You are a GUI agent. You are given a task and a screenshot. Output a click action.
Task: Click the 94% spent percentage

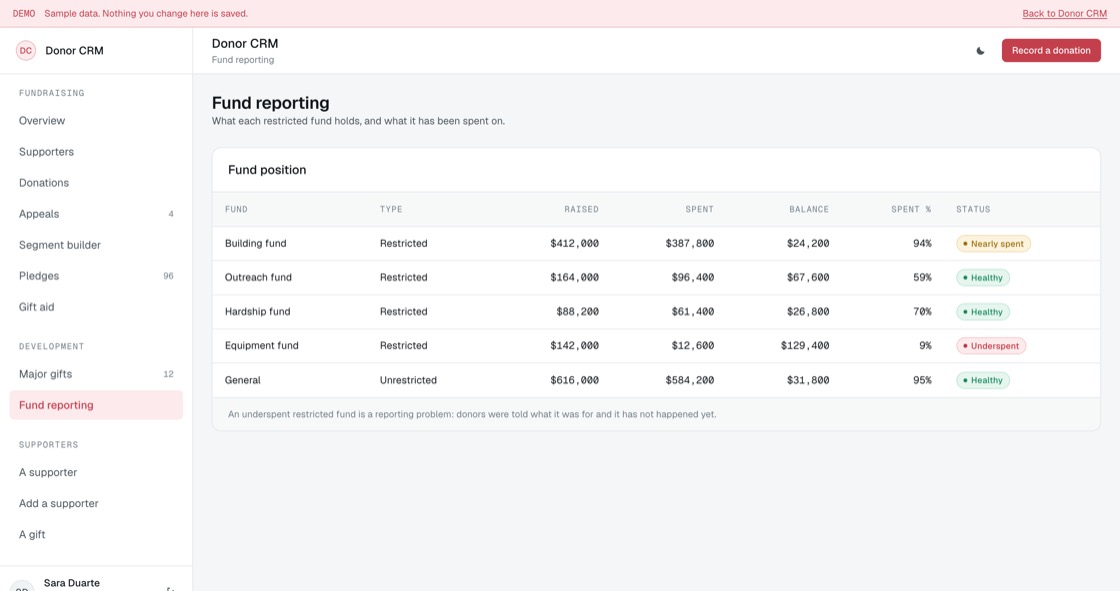[x=922, y=244]
